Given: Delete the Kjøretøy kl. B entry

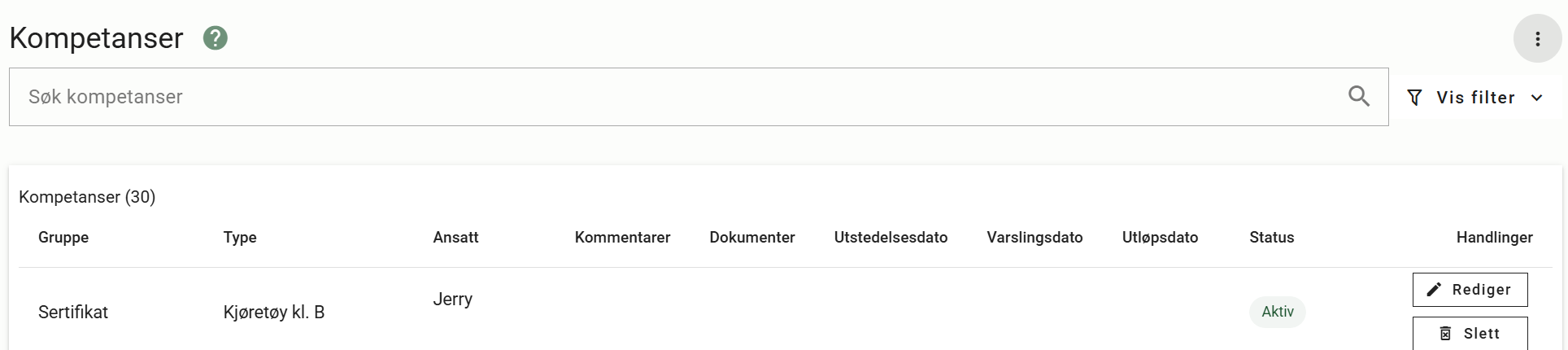Looking at the screenshot, I should [1470, 333].
